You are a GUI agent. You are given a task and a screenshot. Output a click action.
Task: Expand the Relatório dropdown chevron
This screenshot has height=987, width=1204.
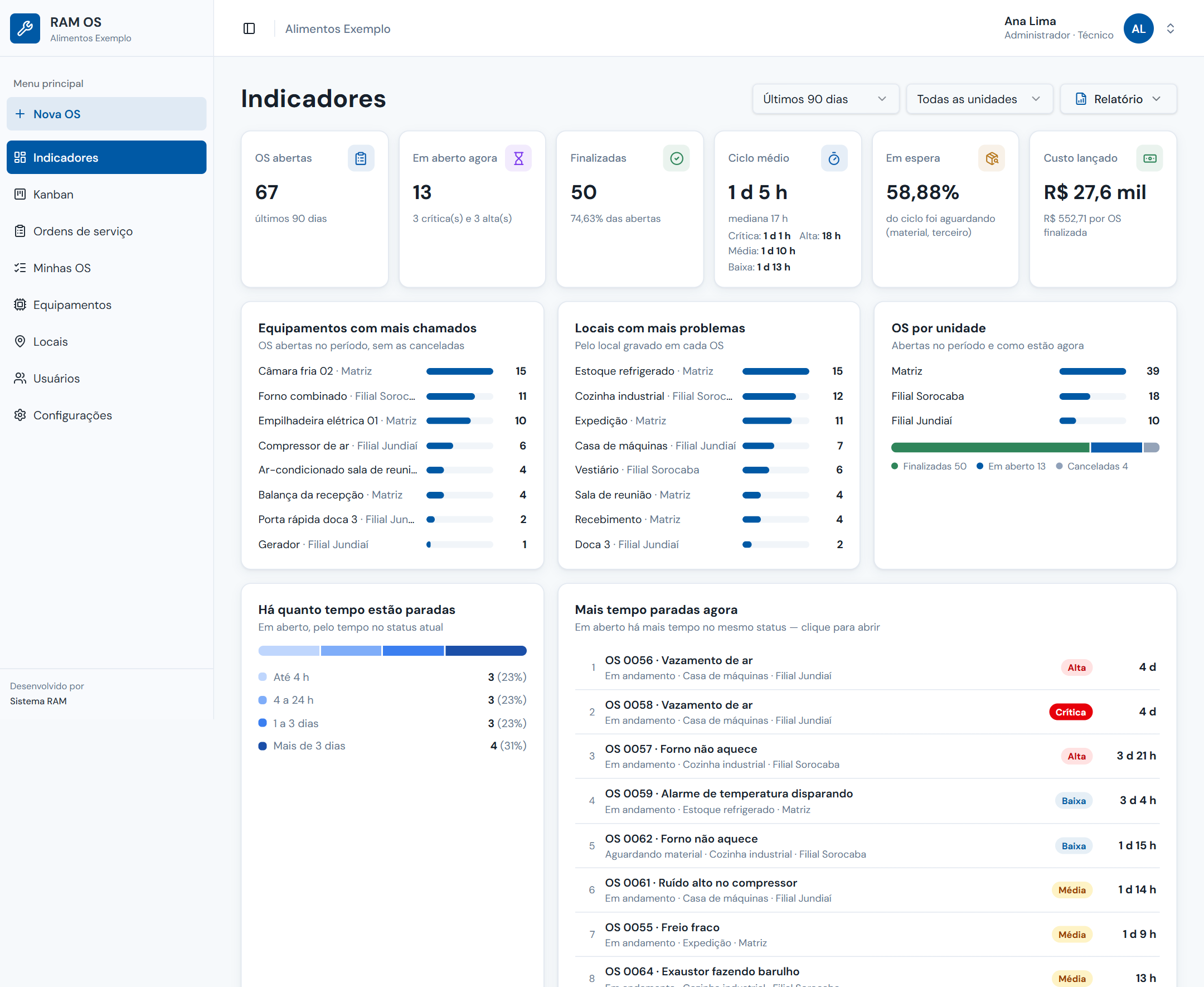(x=1157, y=99)
